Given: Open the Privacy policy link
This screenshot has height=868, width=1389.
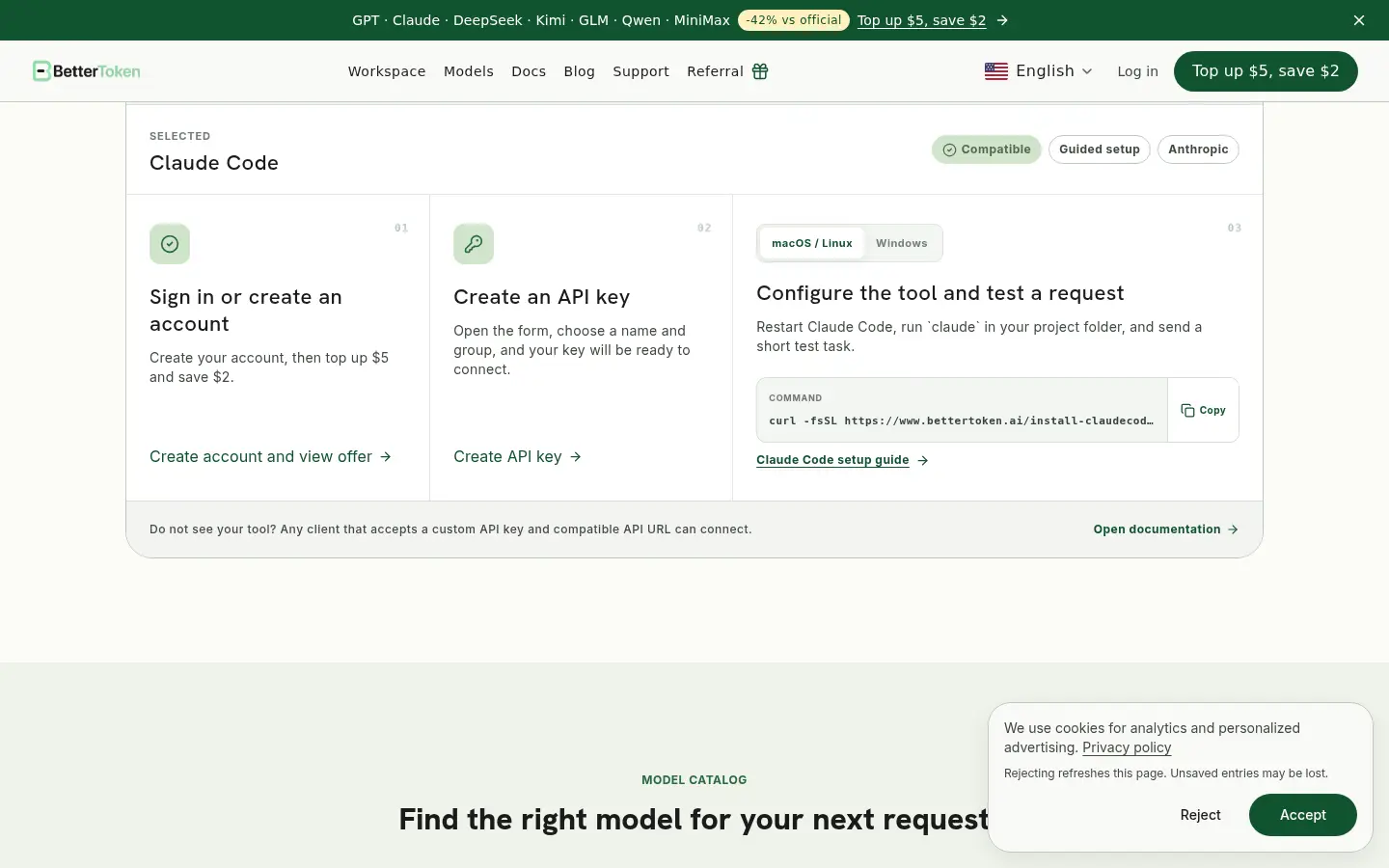Looking at the screenshot, I should (1127, 747).
